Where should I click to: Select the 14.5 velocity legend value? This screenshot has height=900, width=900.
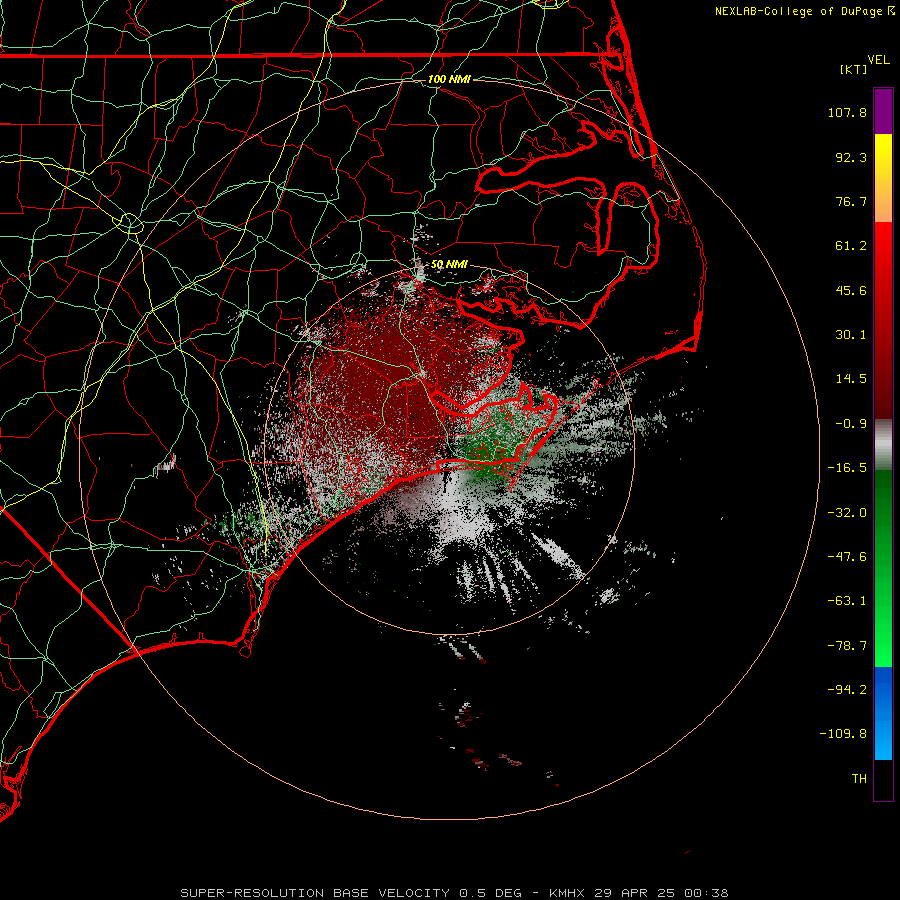(851, 379)
